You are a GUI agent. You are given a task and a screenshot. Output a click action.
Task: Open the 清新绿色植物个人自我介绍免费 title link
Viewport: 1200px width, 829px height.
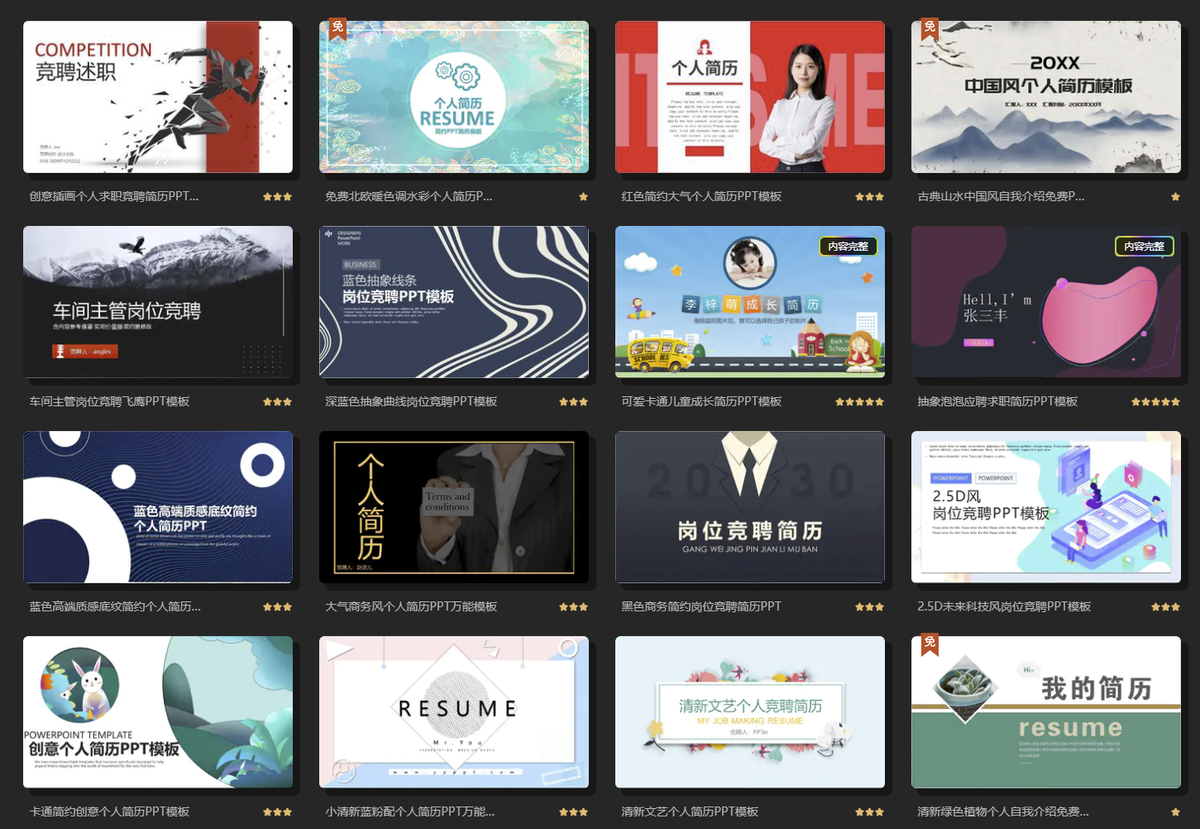click(x=1003, y=812)
